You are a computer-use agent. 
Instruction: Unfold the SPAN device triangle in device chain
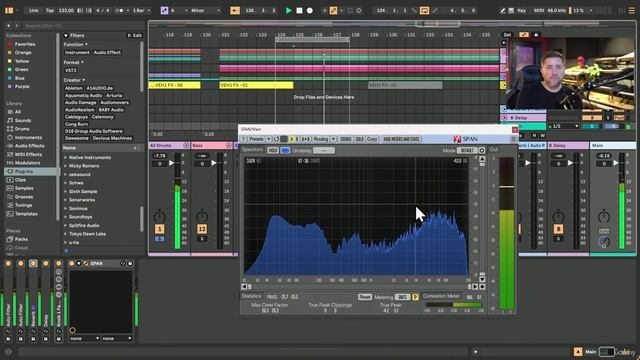pyautogui.click(x=79, y=264)
